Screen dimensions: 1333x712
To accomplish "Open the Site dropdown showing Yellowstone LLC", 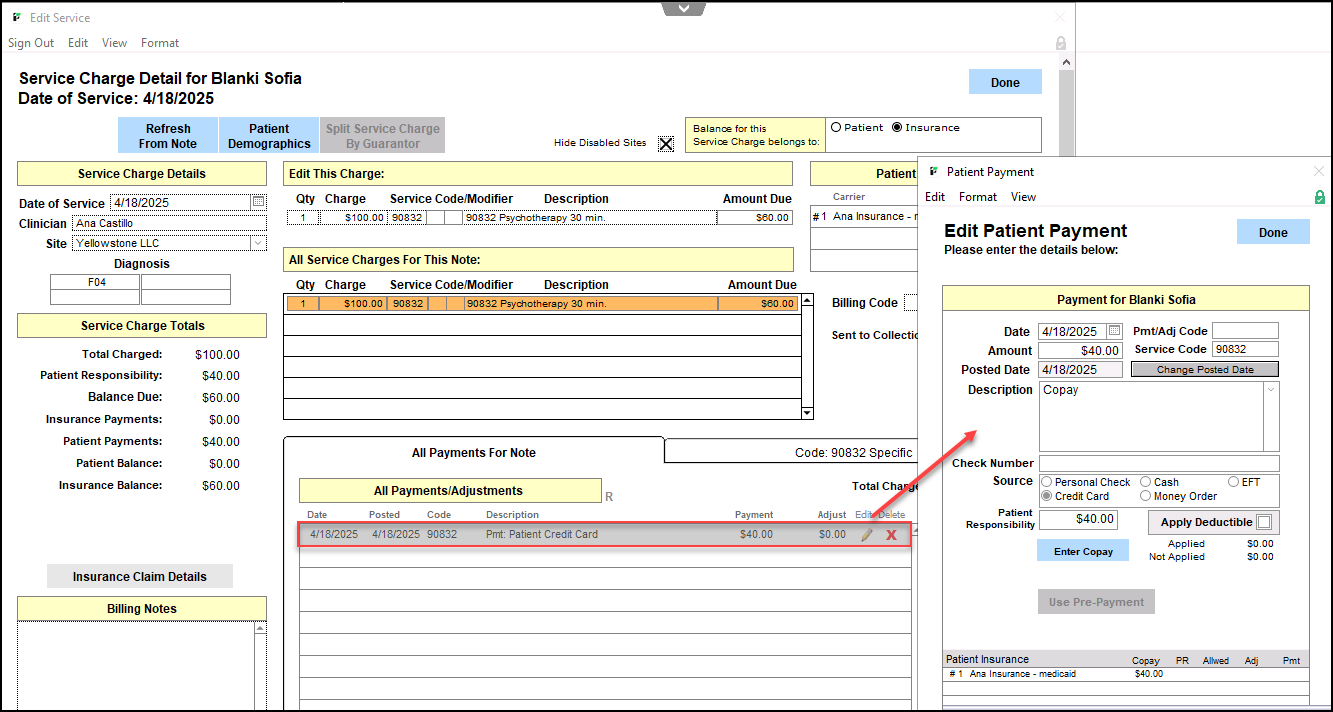I will coord(258,243).
